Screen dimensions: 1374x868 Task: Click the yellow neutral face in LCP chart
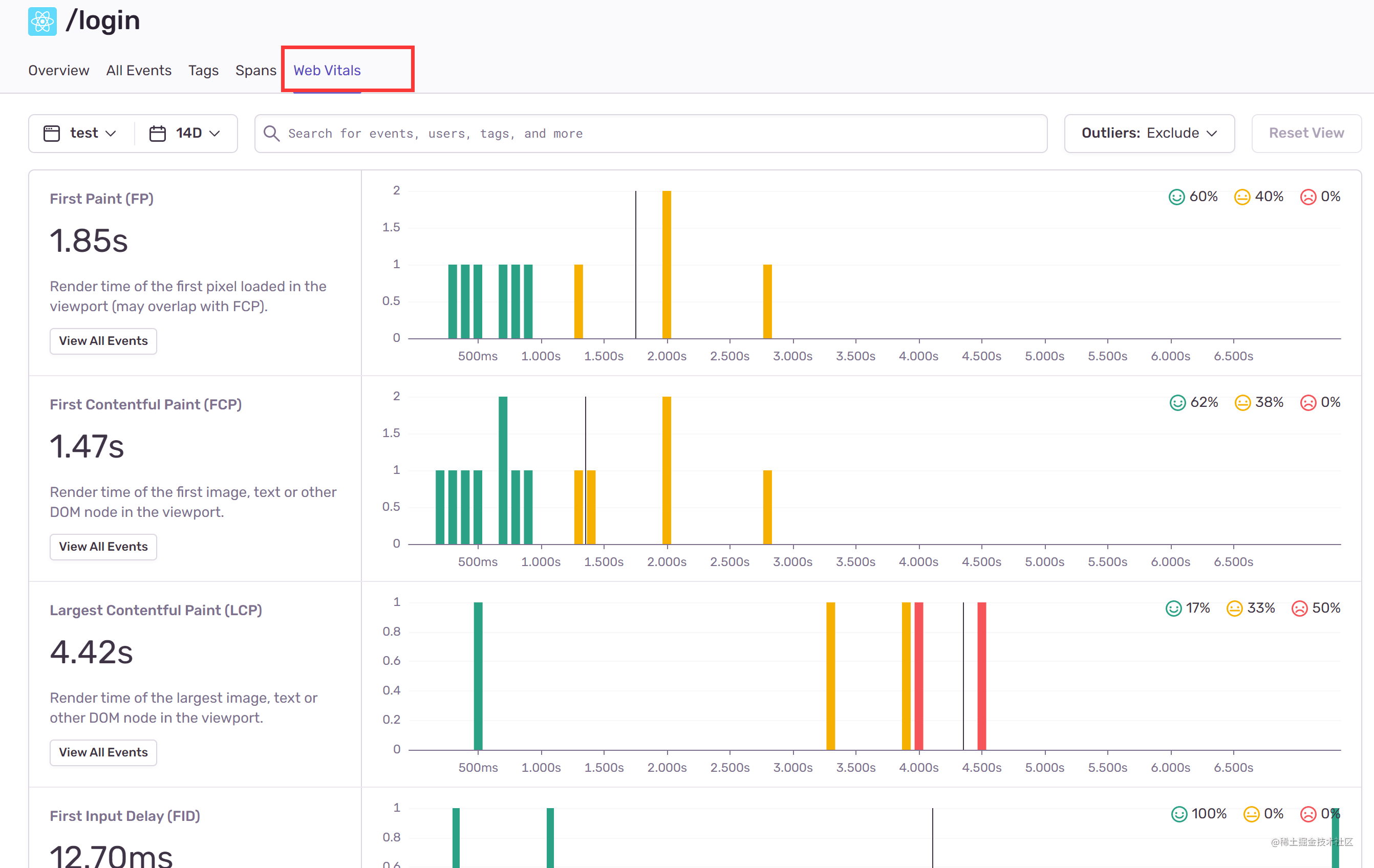[x=1234, y=609]
